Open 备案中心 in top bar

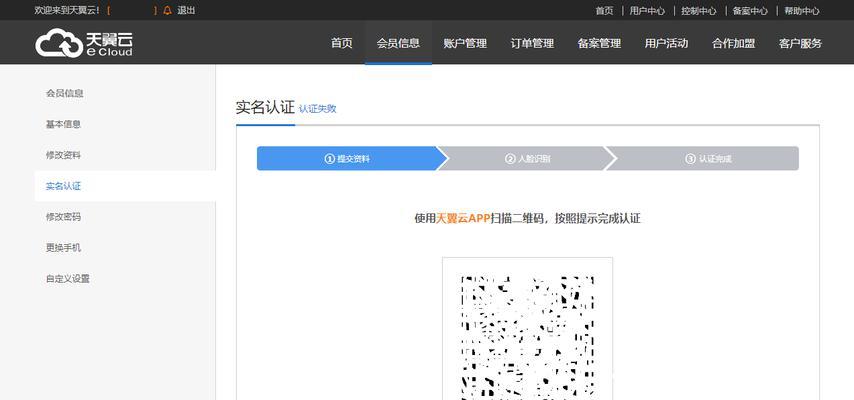click(x=750, y=11)
